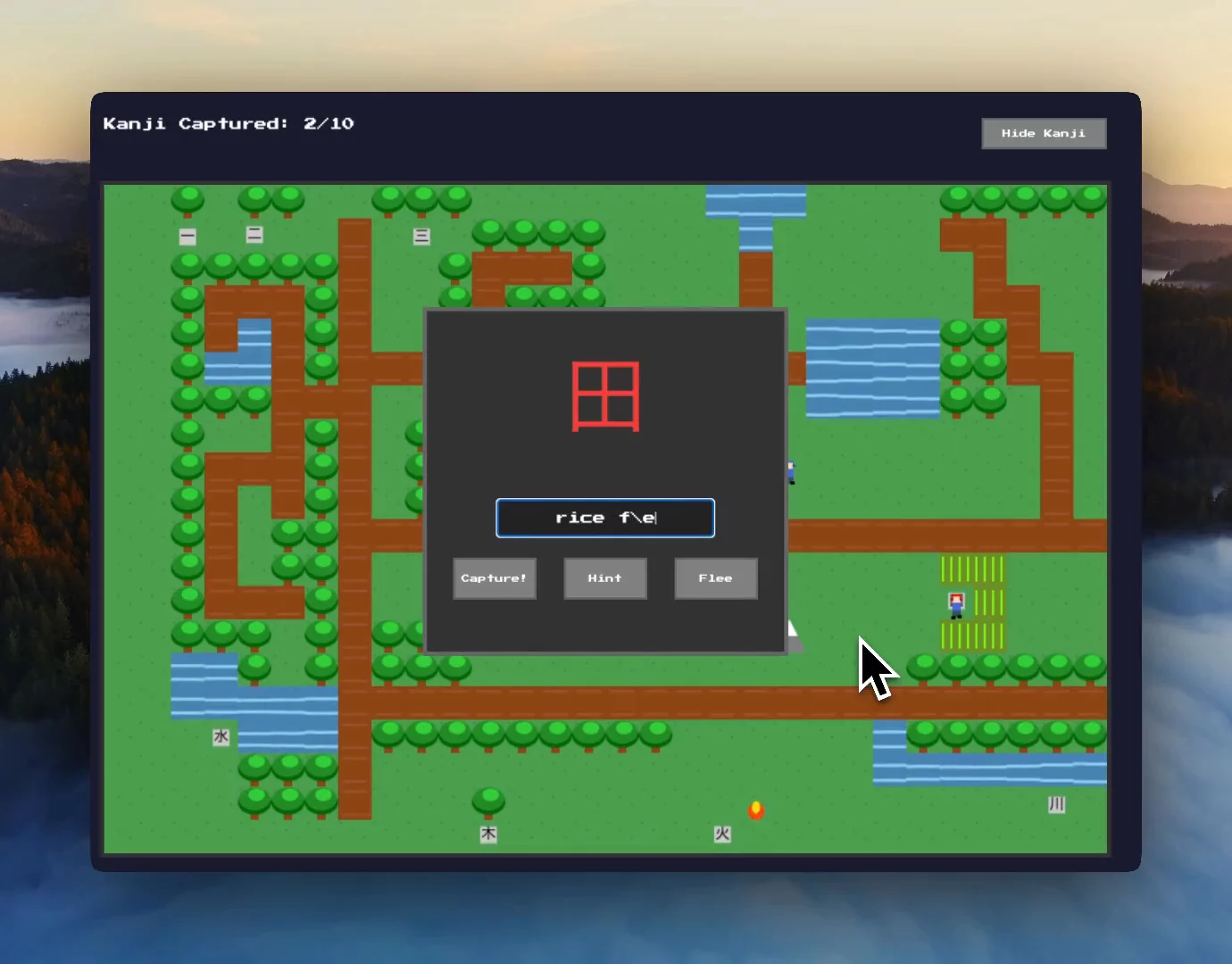Focus the answer text field
Screen dimensions: 1232x964
tap(605, 518)
